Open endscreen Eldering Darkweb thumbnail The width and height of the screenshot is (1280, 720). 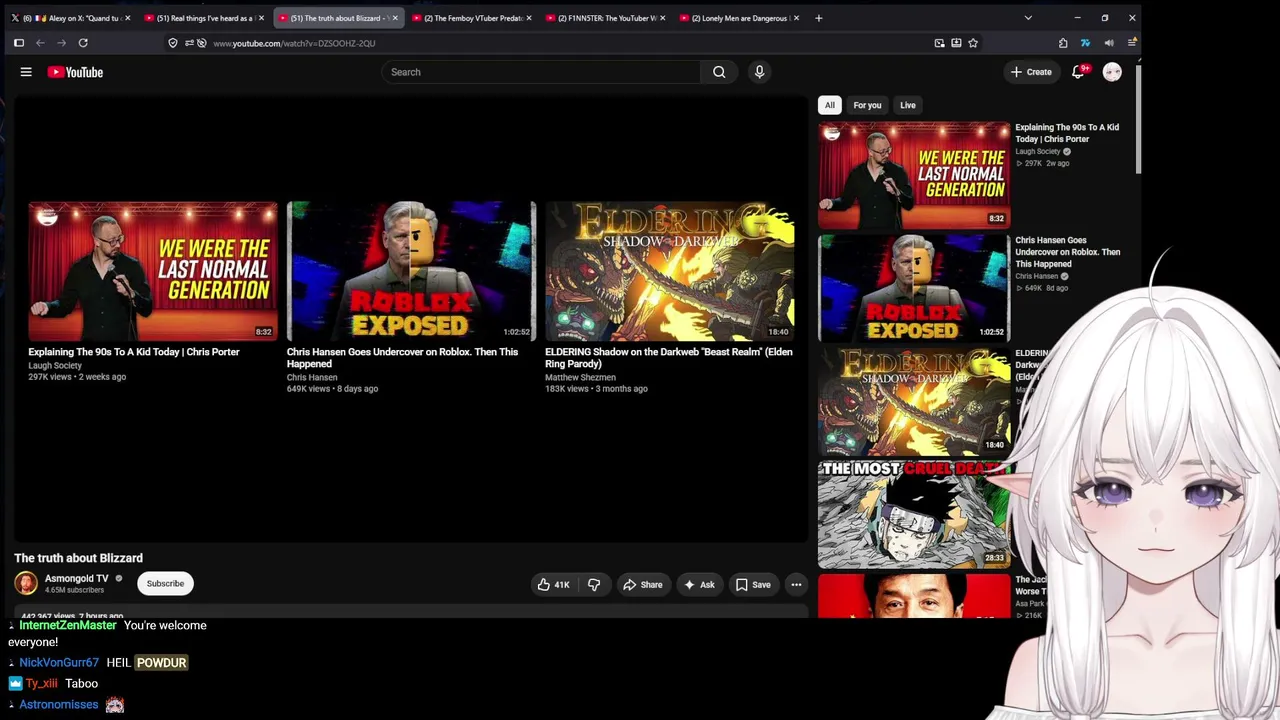[x=670, y=271]
